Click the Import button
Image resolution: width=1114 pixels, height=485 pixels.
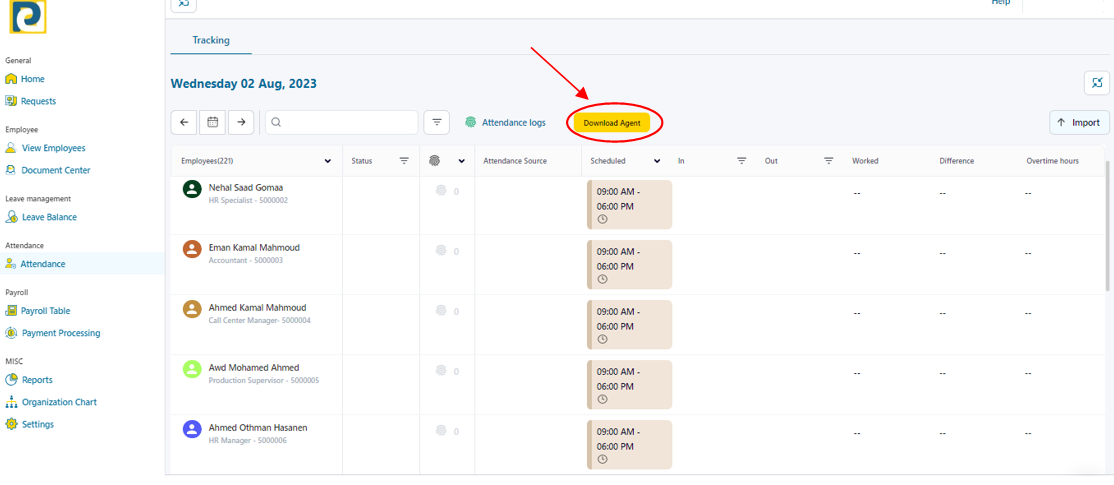(x=1079, y=122)
